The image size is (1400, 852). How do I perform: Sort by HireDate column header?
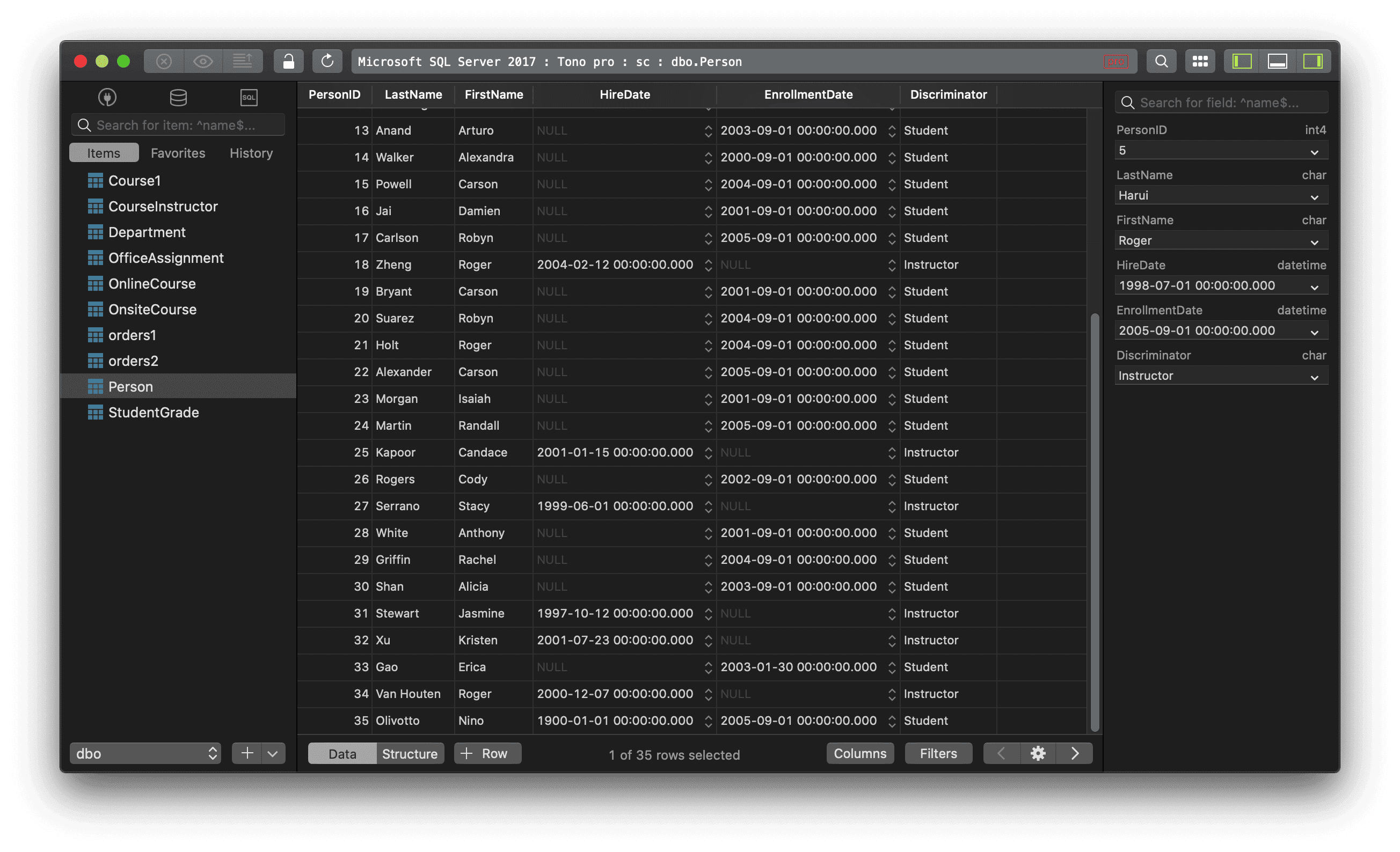coord(625,94)
